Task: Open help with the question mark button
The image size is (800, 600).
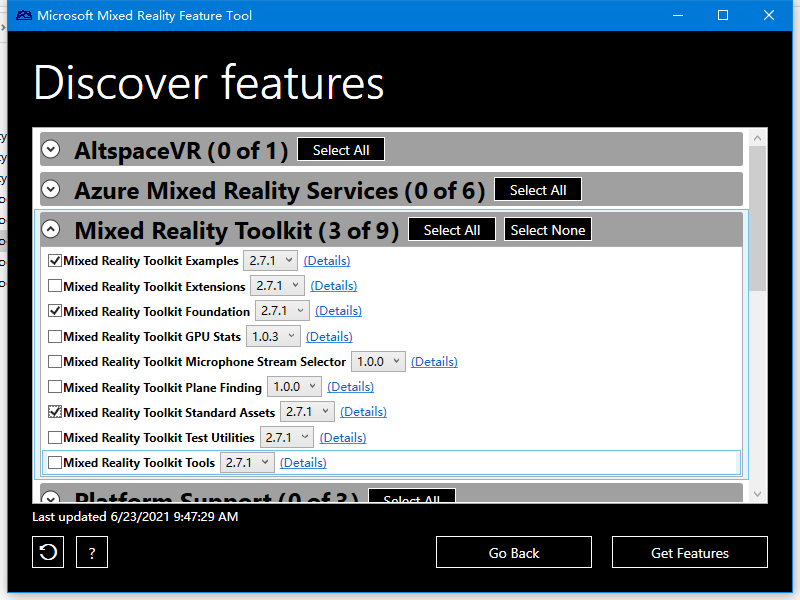Action: (92, 552)
